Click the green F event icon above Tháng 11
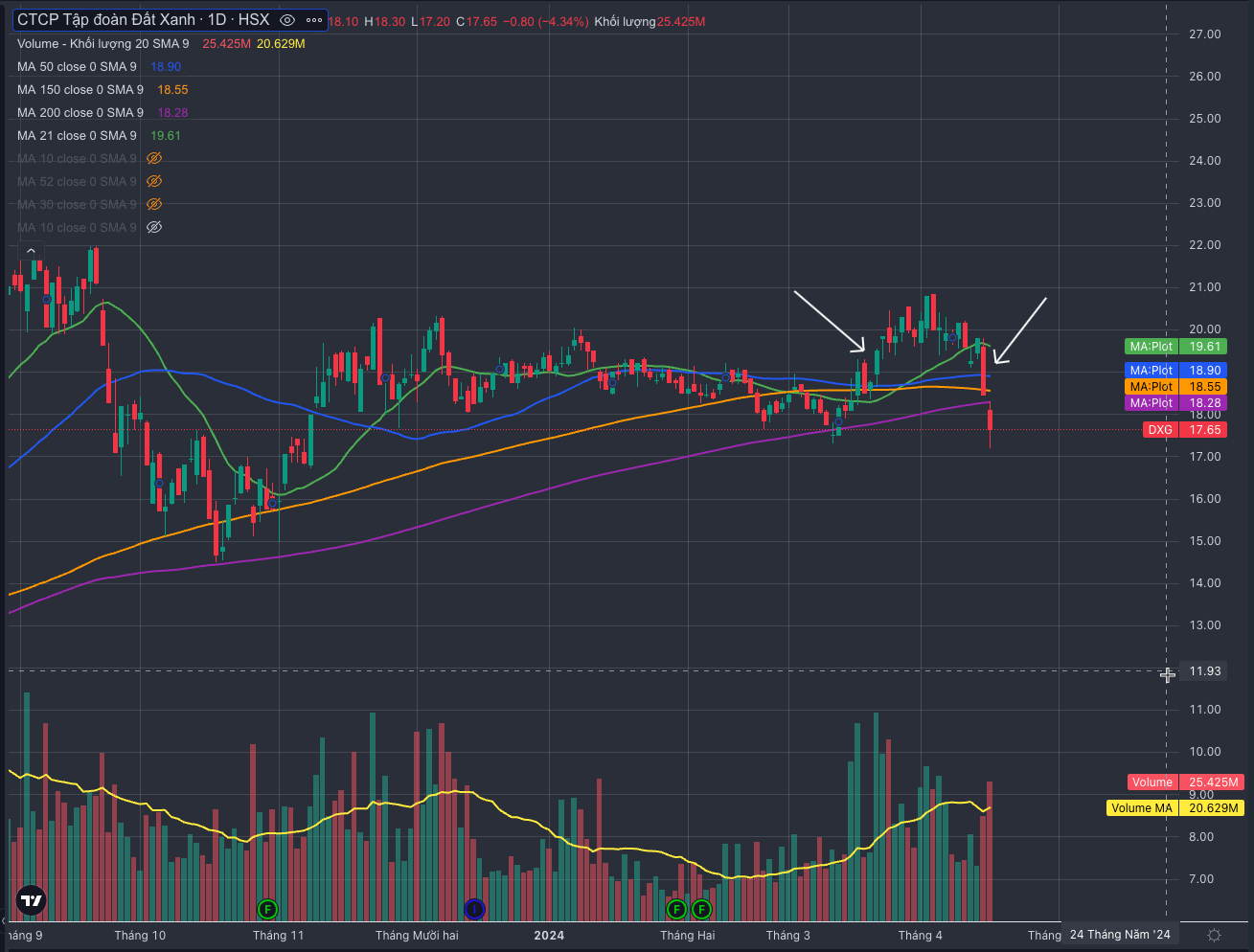 (x=268, y=908)
